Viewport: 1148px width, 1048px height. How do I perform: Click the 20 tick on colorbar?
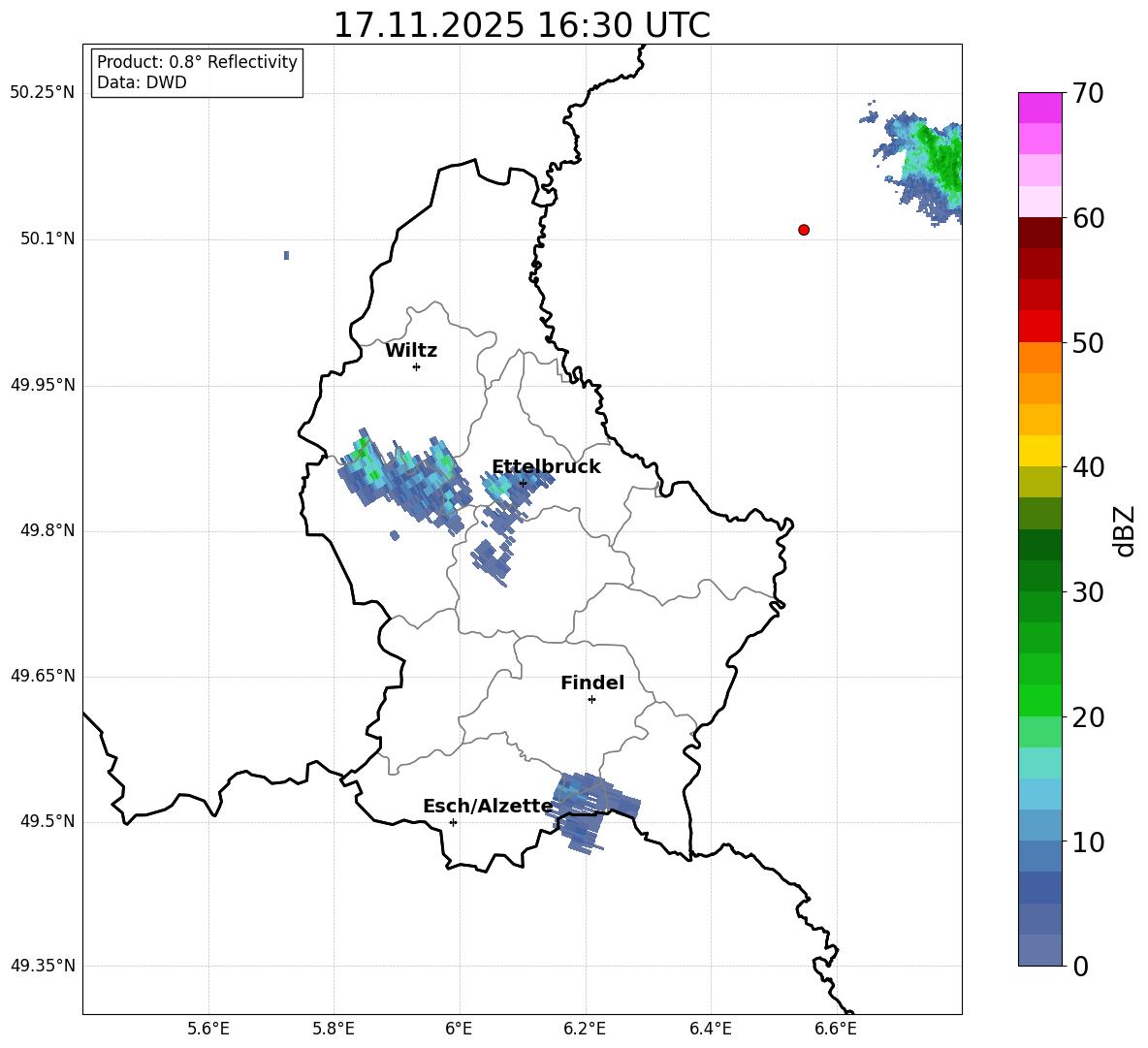tap(1088, 717)
